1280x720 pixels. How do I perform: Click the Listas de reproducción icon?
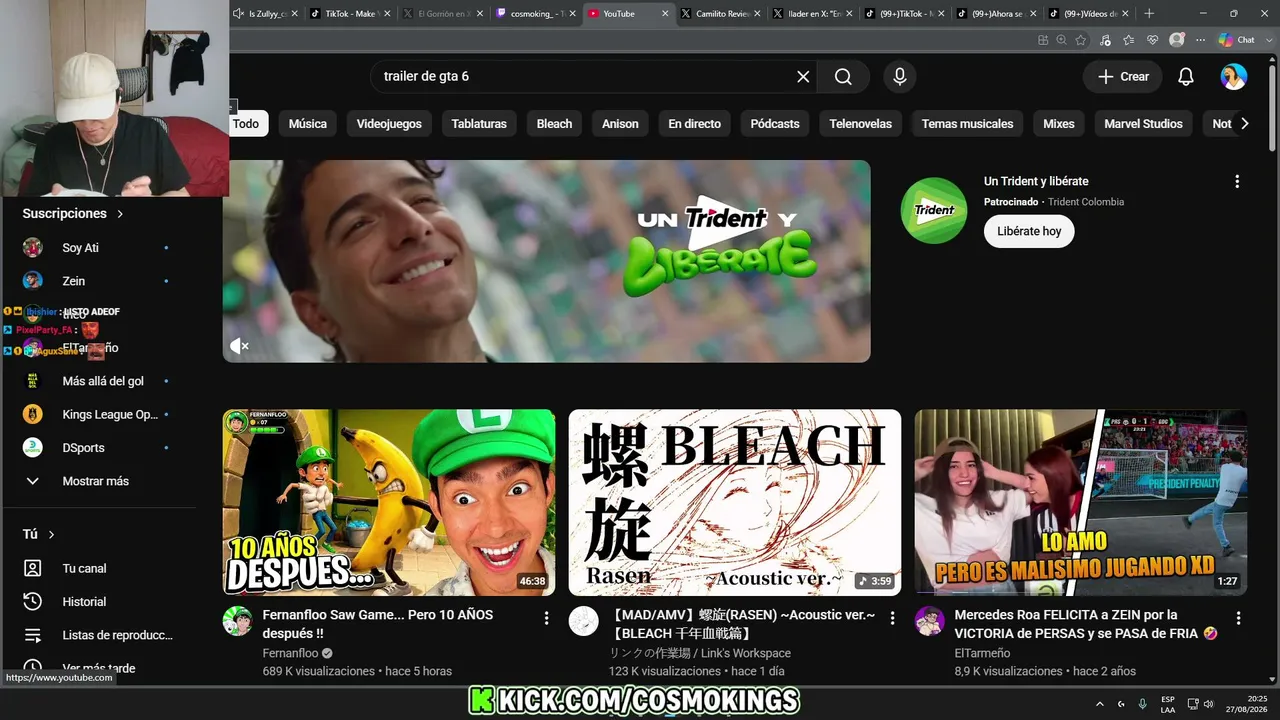click(x=33, y=635)
